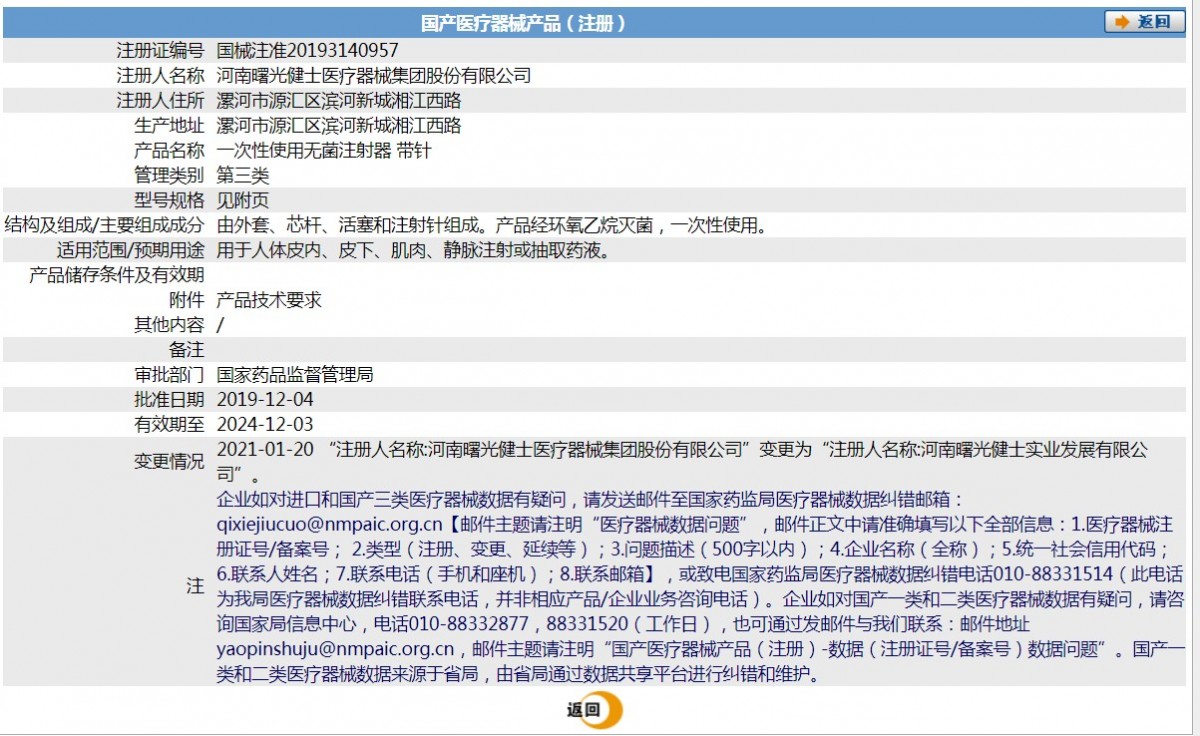Click the 注册人住所 address value
The width and height of the screenshot is (1200, 736).
coord(339,100)
